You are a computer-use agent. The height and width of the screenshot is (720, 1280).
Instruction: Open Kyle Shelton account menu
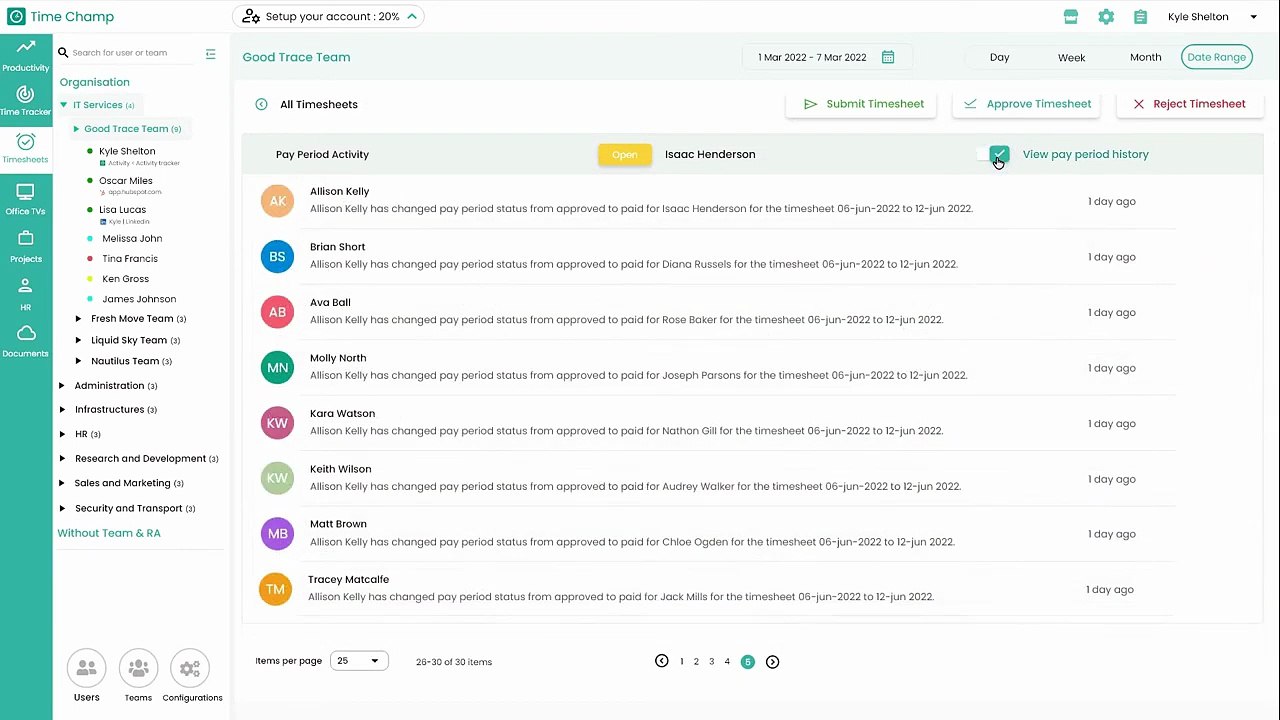coord(1212,17)
